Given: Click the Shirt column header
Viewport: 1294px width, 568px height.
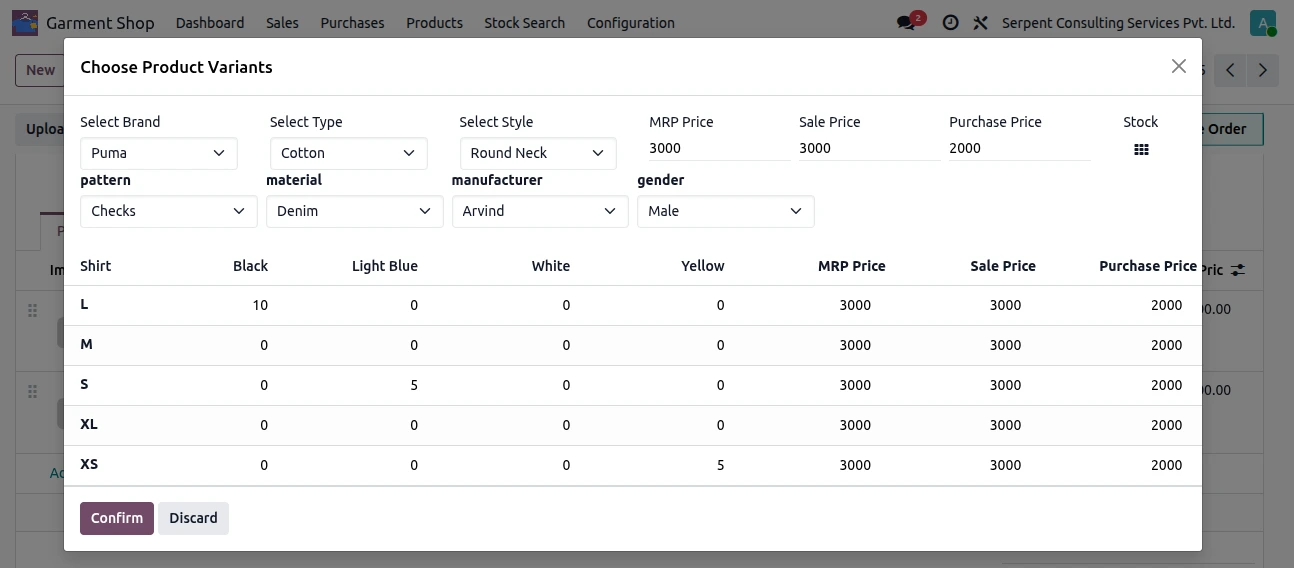Looking at the screenshot, I should click(96, 266).
